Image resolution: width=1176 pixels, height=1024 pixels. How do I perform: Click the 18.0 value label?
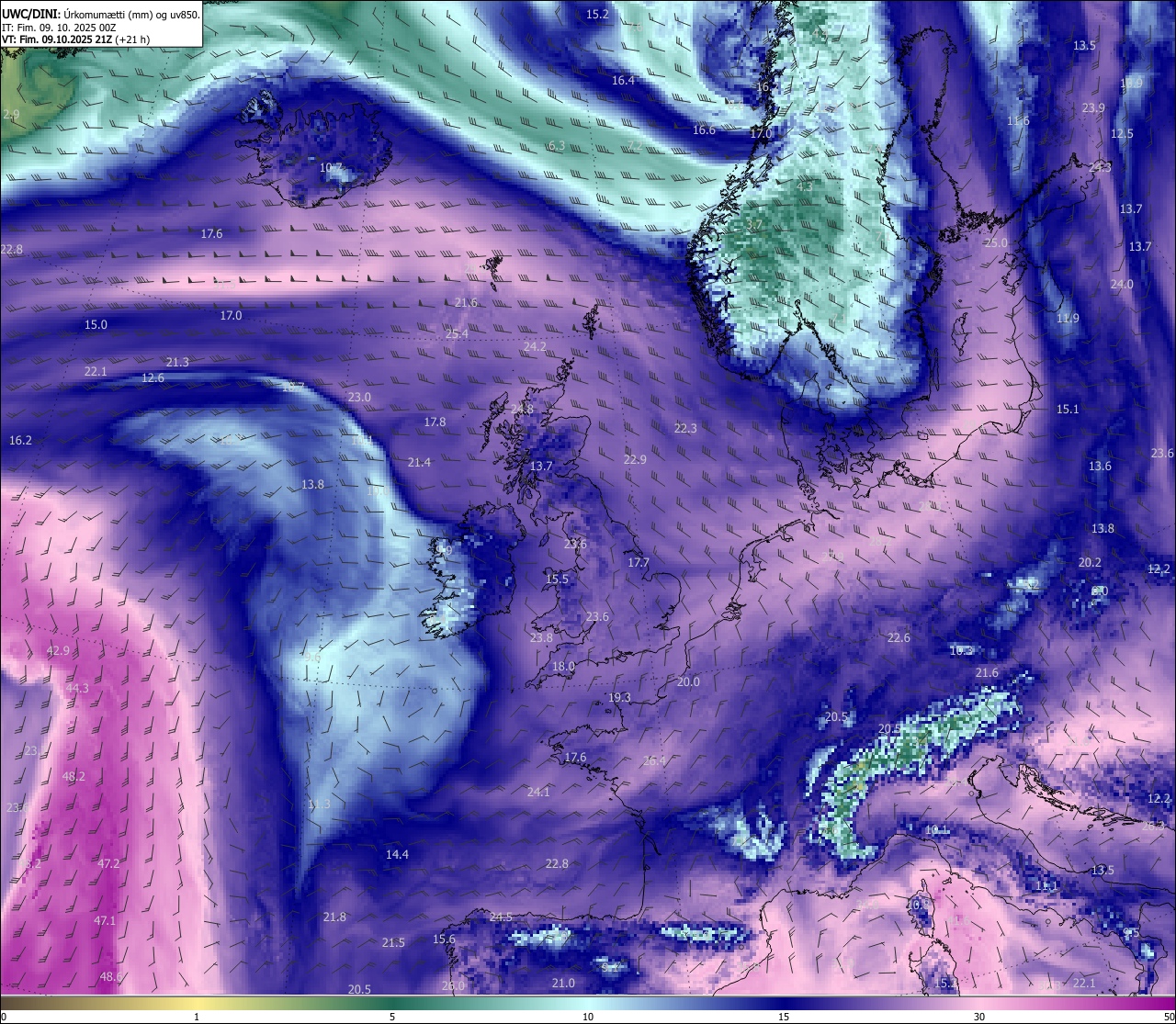[563, 667]
